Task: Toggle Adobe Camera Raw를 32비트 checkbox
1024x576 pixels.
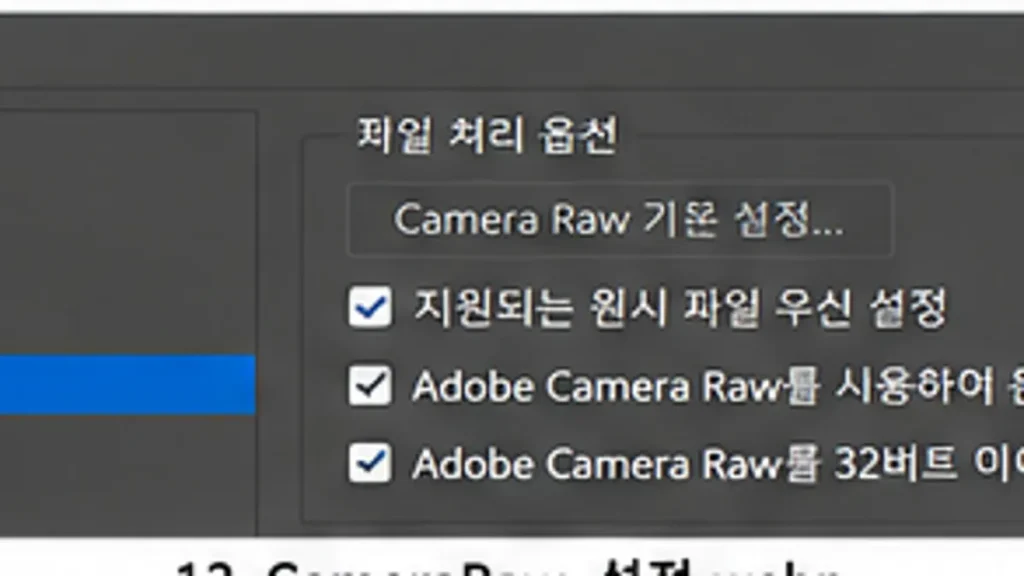Action: pyautogui.click(x=370, y=463)
